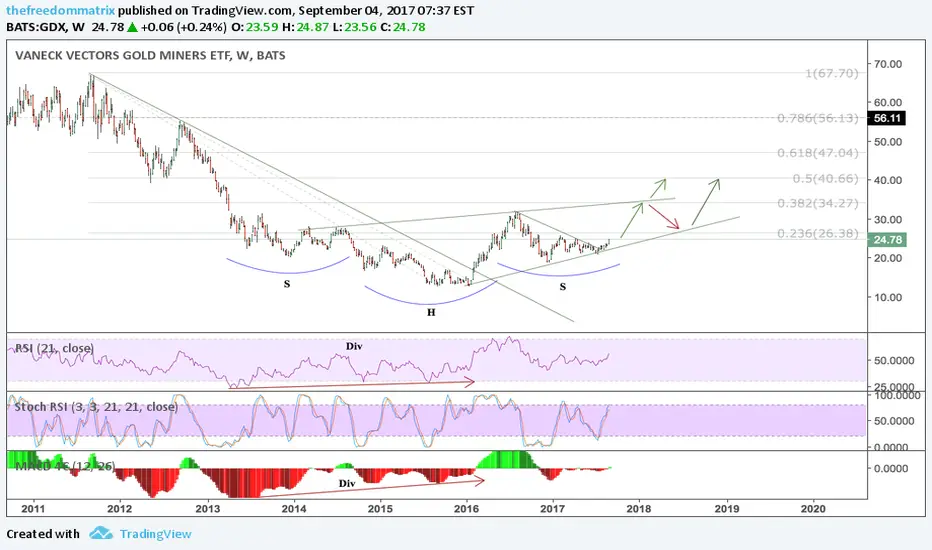Click the O: 23.59 open value
The height and width of the screenshot is (550, 932).
point(254,27)
